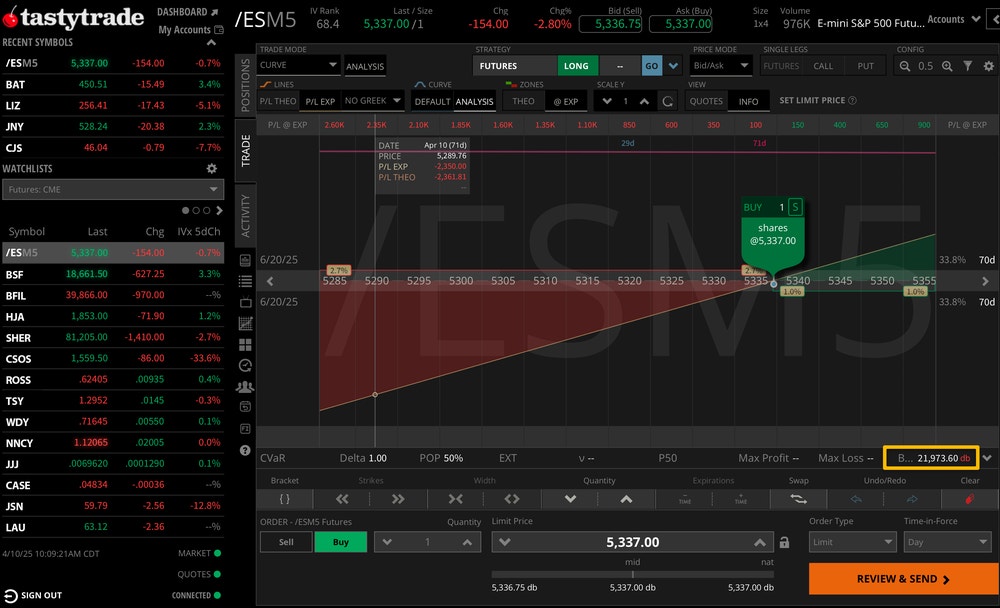
Task: Click SIGN OUT
Action: coord(33,595)
